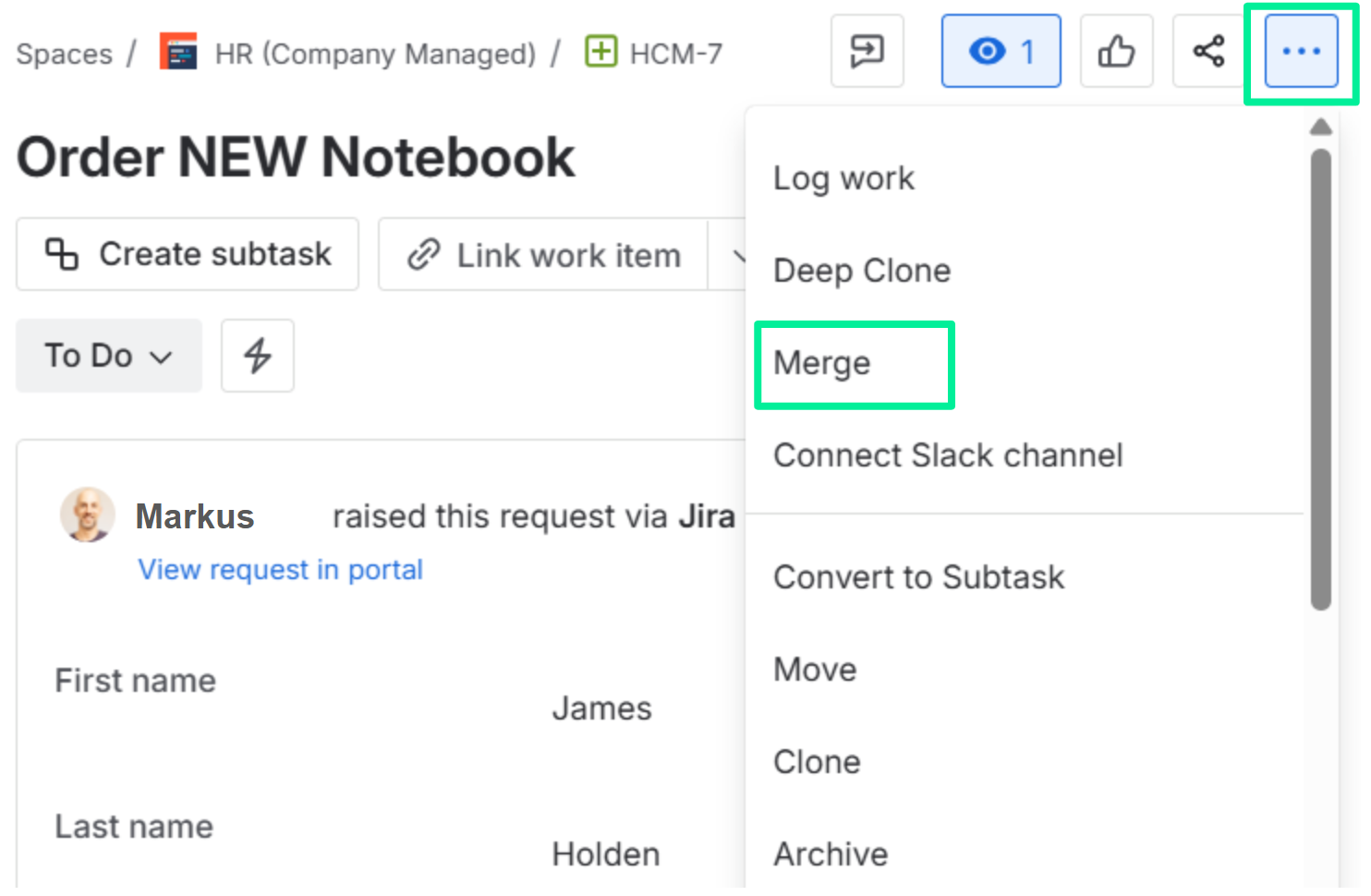
Task: Open the share icon button
Action: pos(1208,51)
